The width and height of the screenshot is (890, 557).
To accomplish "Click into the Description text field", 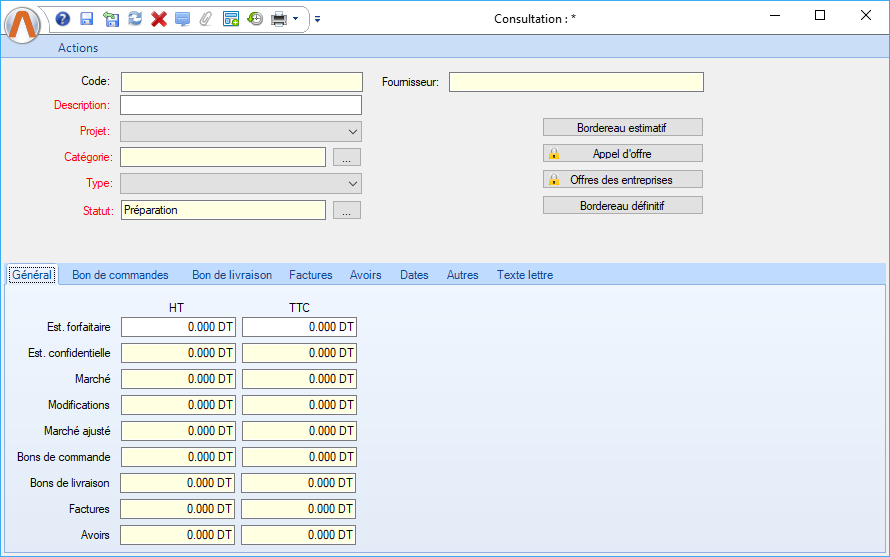I will click(241, 105).
